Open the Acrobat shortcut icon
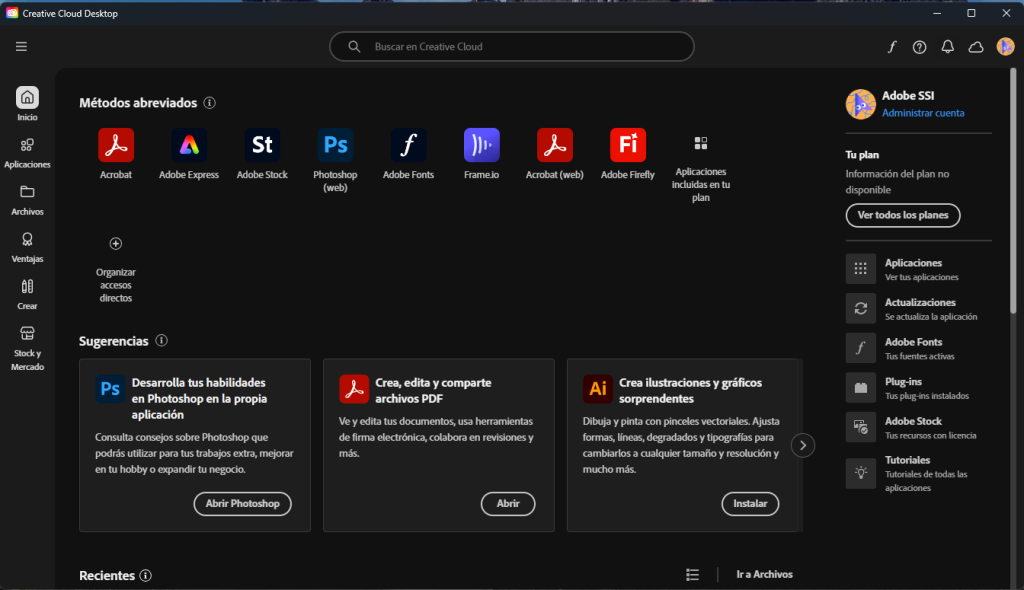 [x=116, y=146]
